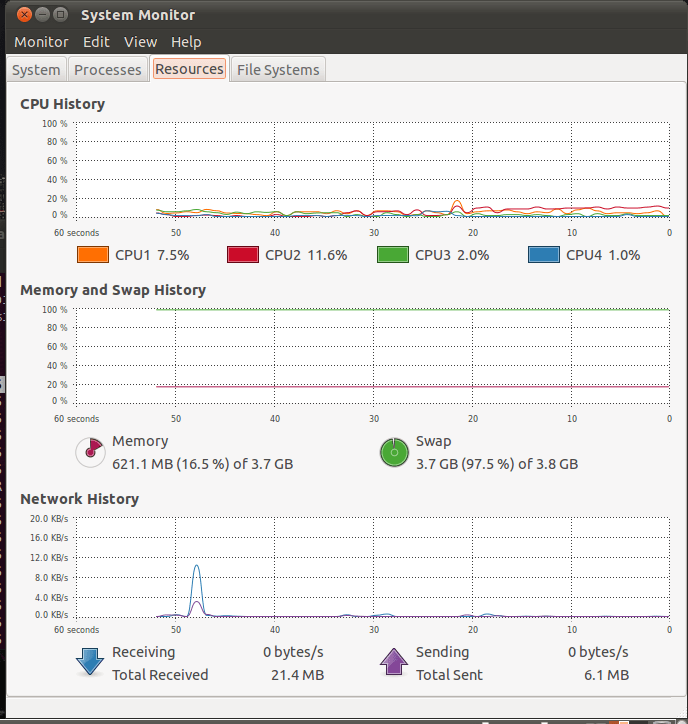Click the CPU History heading
The width and height of the screenshot is (688, 724).
click(x=62, y=104)
